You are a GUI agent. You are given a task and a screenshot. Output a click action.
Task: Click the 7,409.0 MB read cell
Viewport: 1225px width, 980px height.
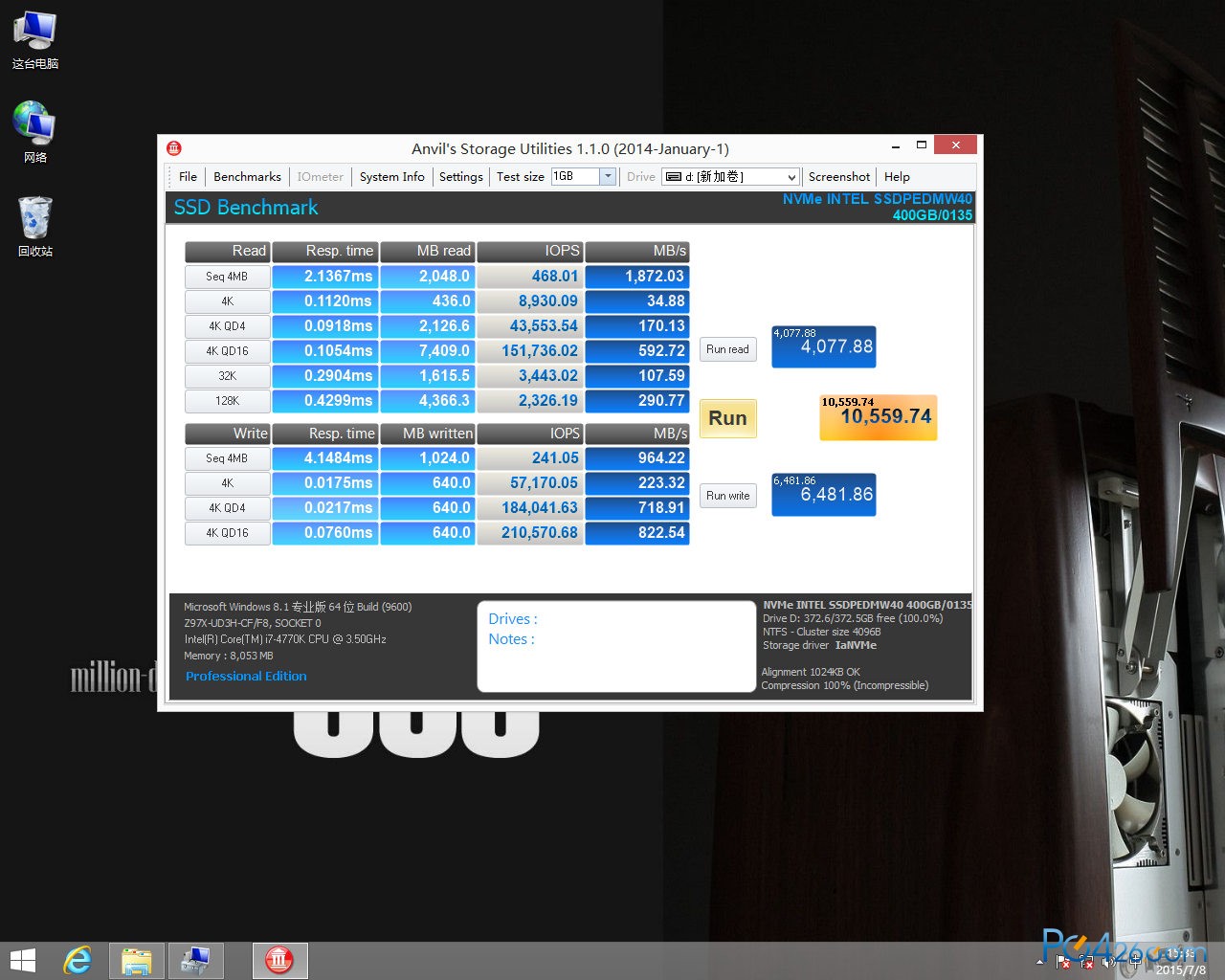(428, 351)
